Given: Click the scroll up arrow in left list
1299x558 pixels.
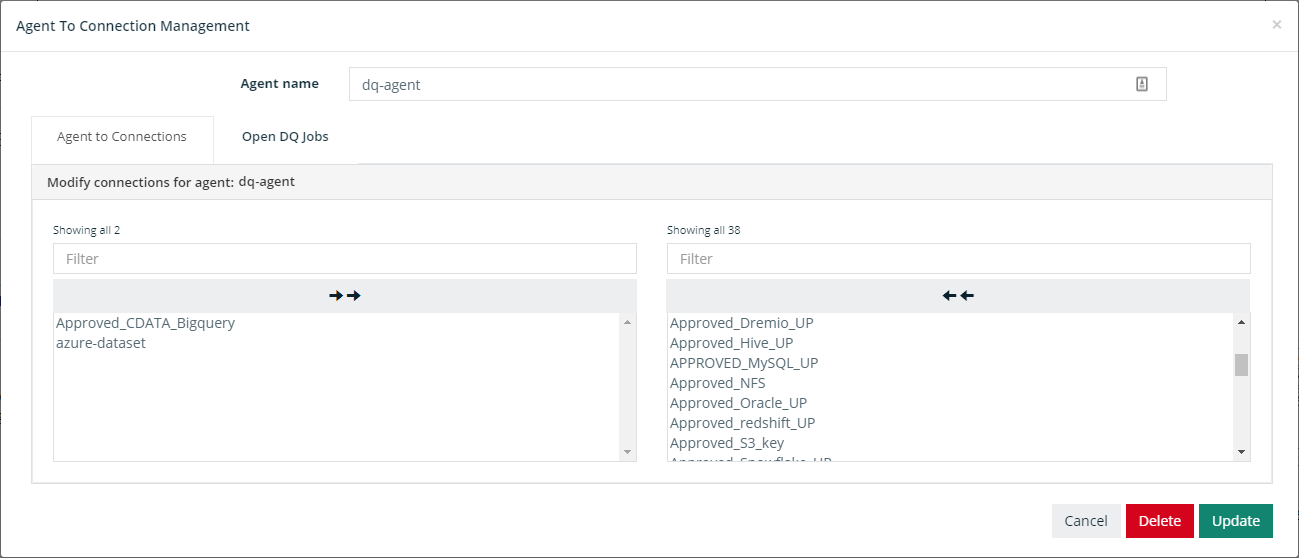Looking at the screenshot, I should tap(627, 322).
